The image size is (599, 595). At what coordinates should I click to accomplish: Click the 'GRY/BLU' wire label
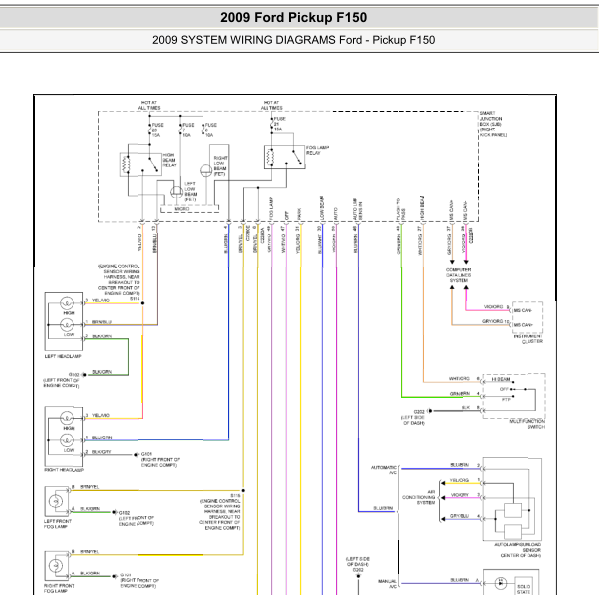coord(459,516)
